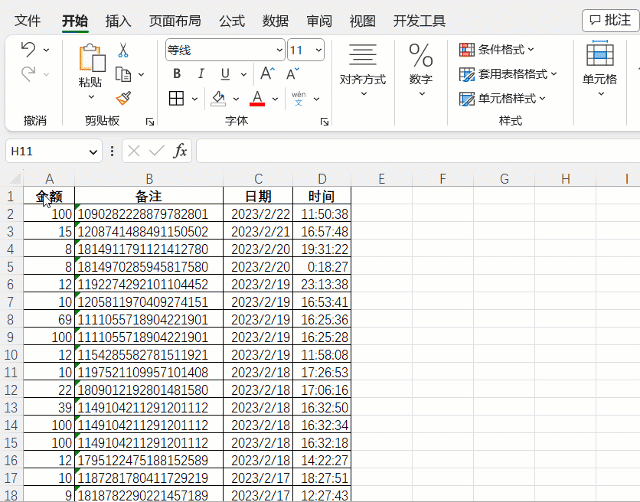Open the clipboard 剪贴板 dialog launcher
This screenshot has height=502, width=640.
click(x=150, y=122)
